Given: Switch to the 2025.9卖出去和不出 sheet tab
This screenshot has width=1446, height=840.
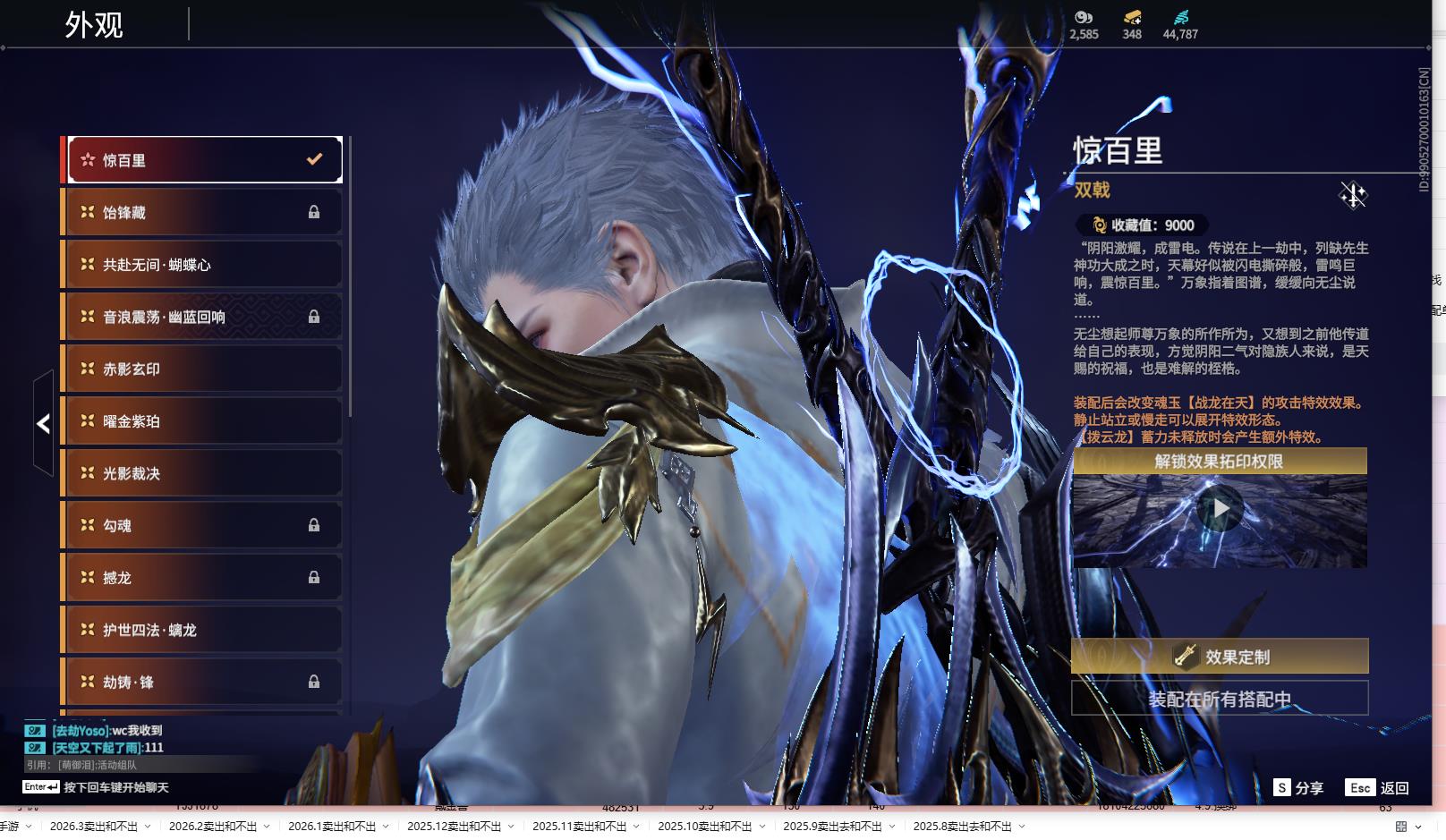Looking at the screenshot, I should coord(833,827).
